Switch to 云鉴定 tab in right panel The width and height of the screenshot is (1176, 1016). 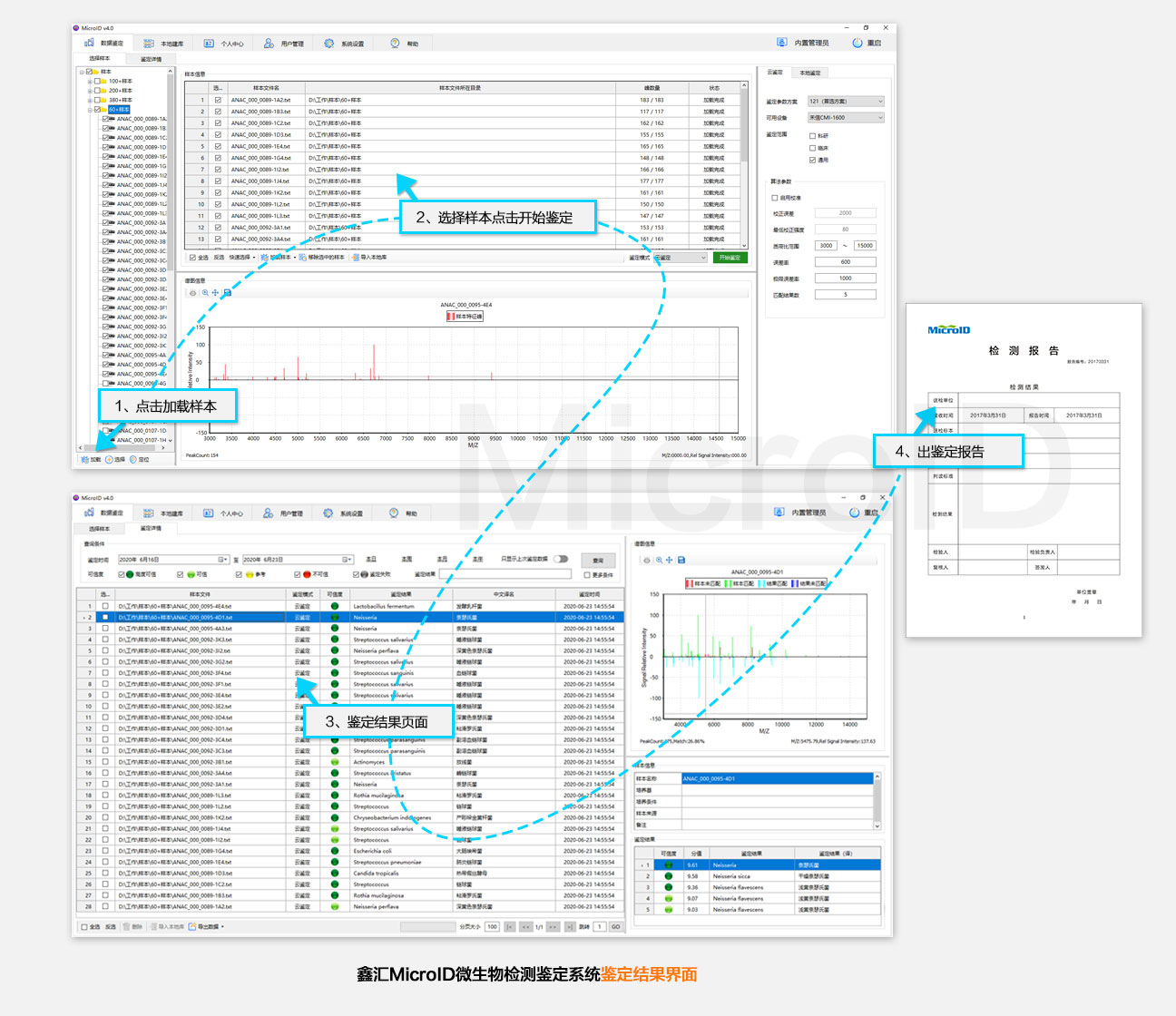coord(775,73)
